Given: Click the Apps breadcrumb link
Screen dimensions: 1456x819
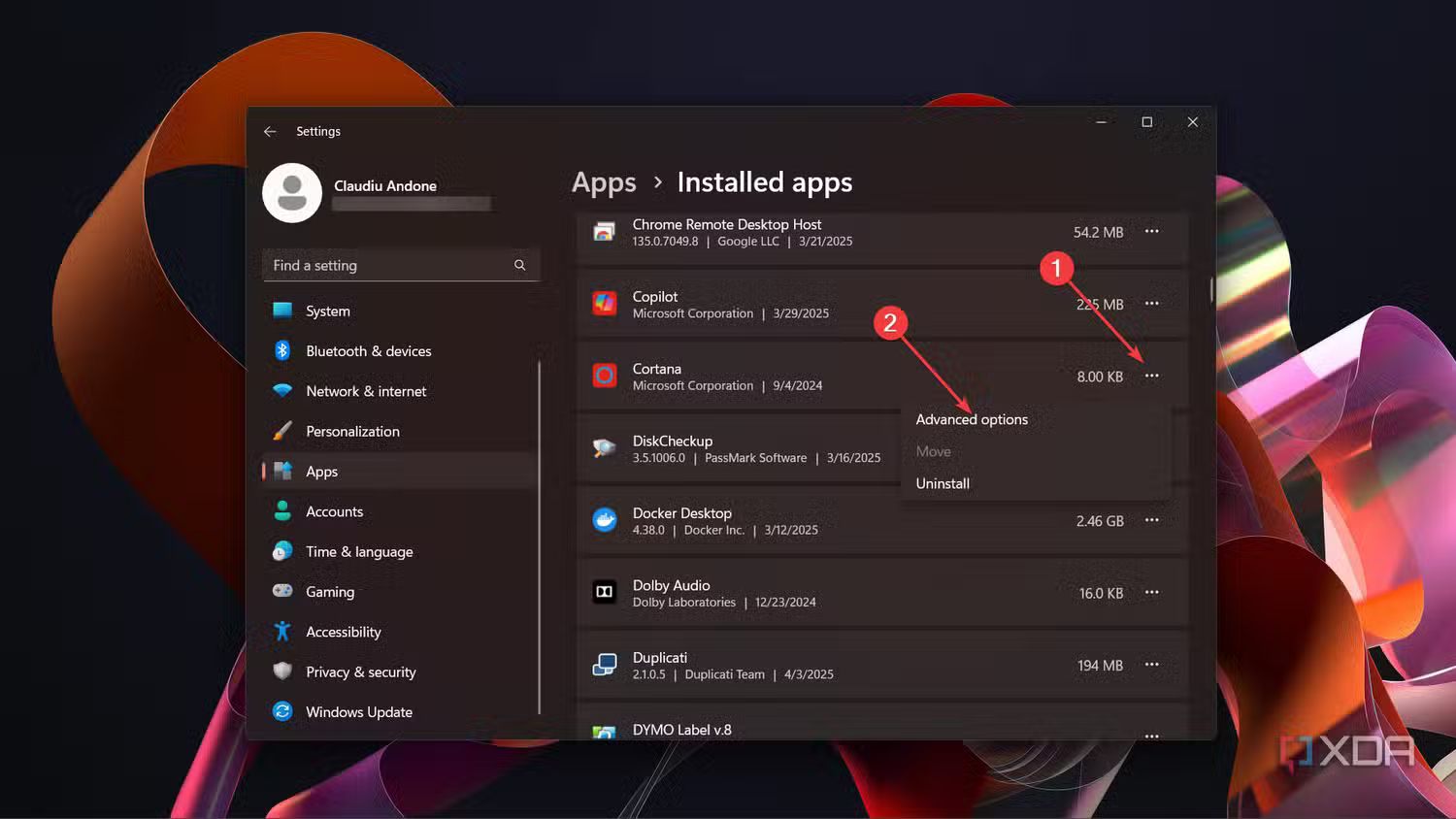Looking at the screenshot, I should click(604, 182).
